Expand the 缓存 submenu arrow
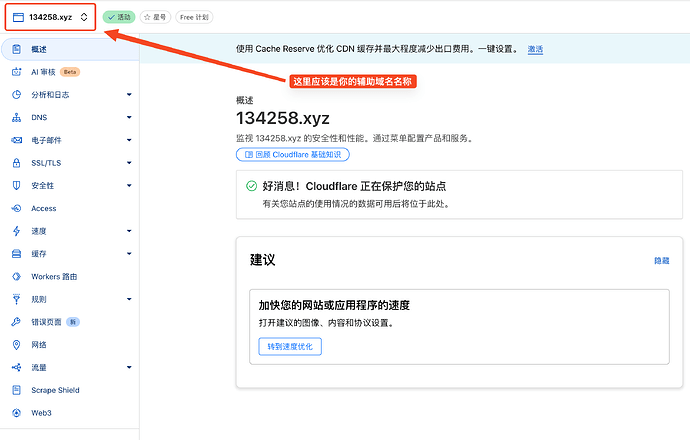The height and width of the screenshot is (440, 690). click(129, 254)
